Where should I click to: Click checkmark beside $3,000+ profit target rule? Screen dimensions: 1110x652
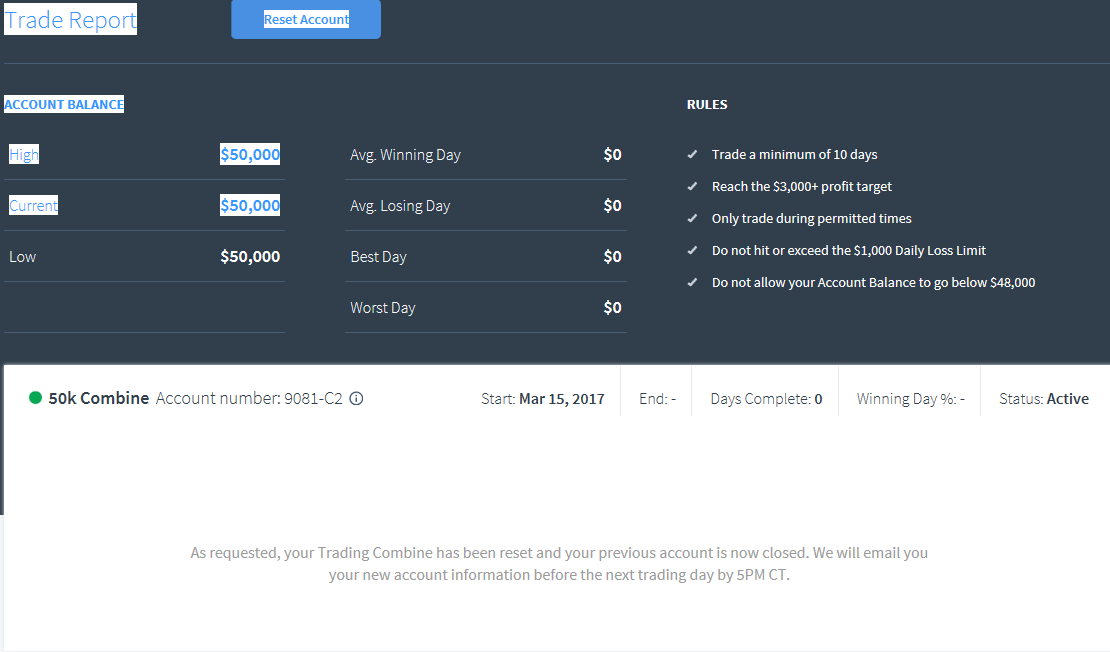coord(692,186)
